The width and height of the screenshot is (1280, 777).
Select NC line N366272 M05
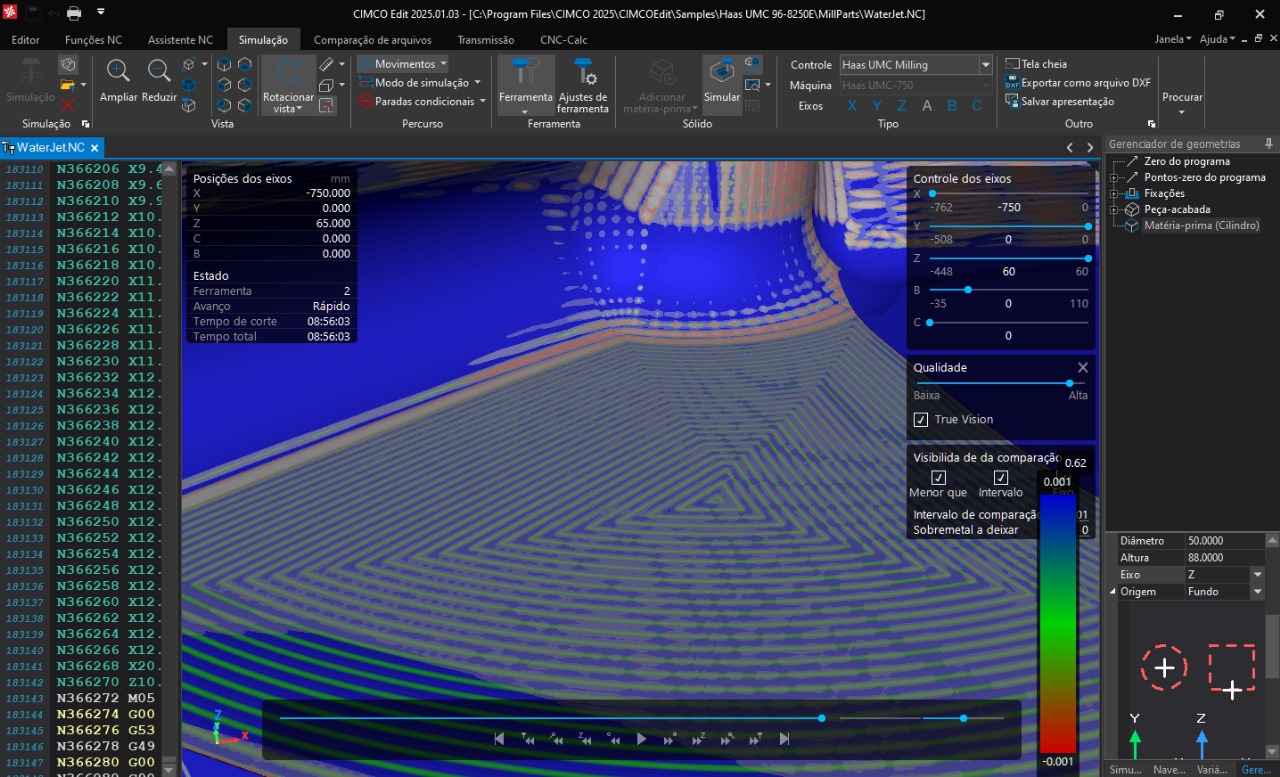[x=106, y=698]
